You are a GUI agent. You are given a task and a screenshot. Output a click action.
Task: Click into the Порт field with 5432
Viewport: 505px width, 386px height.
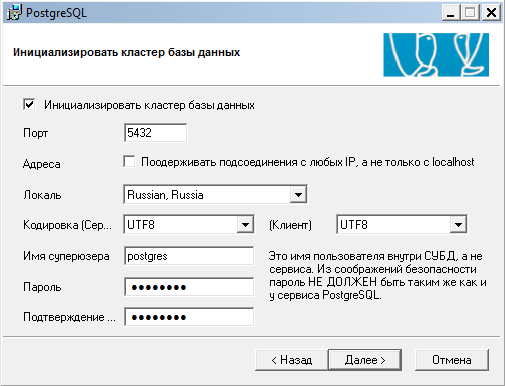click(x=155, y=133)
